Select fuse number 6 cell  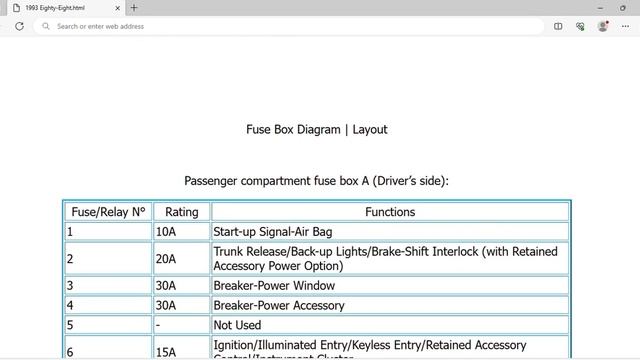tap(108, 348)
